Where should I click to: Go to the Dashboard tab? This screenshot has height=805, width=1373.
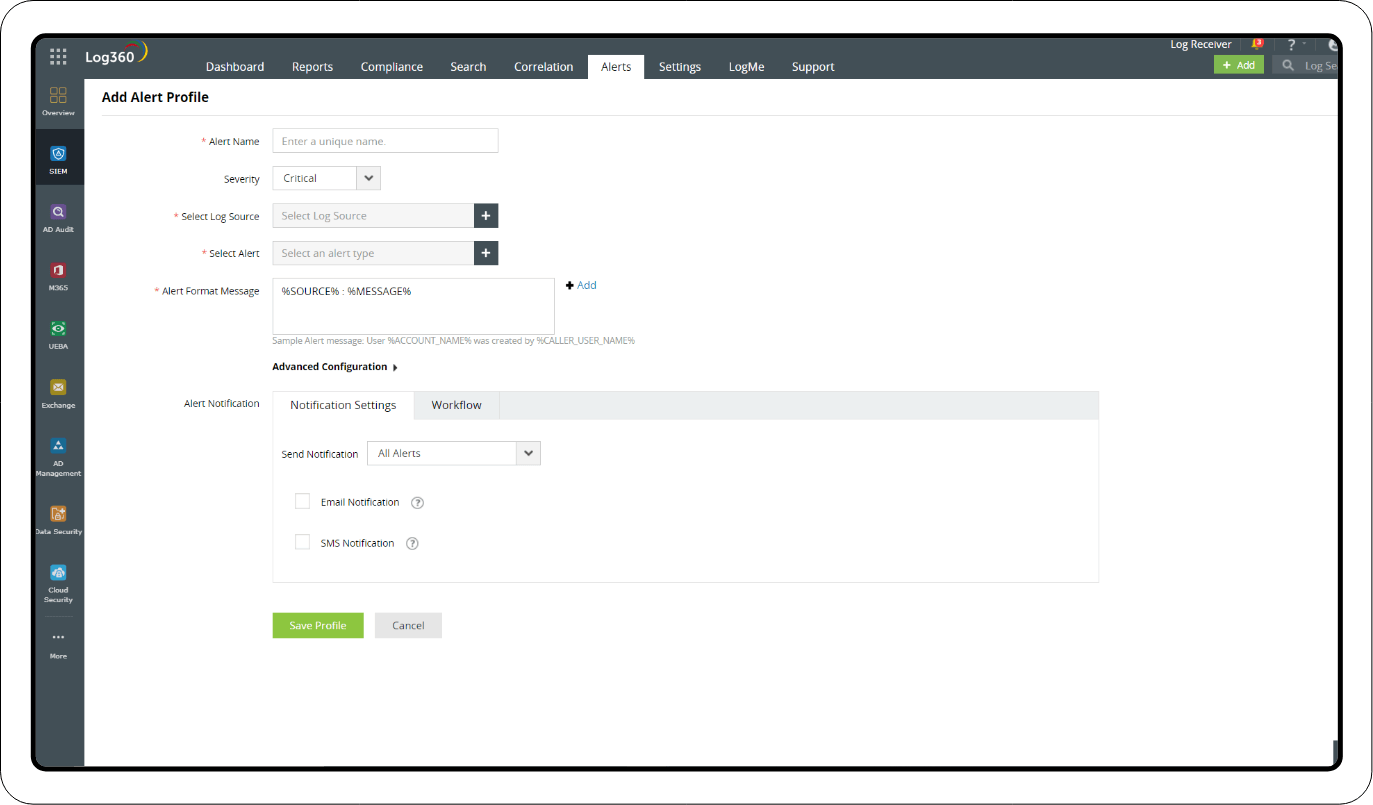(235, 67)
